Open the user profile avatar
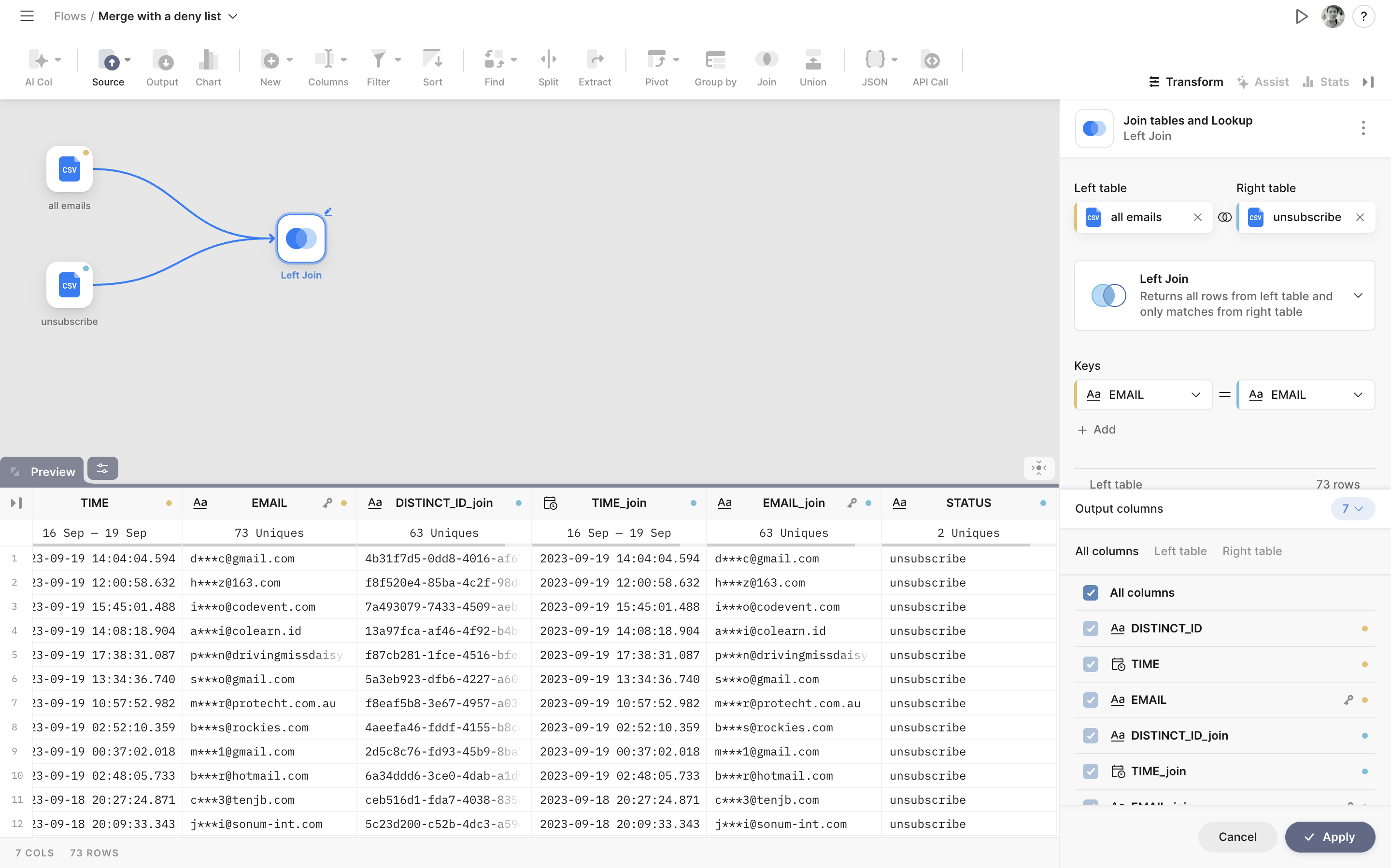 [1333, 16]
